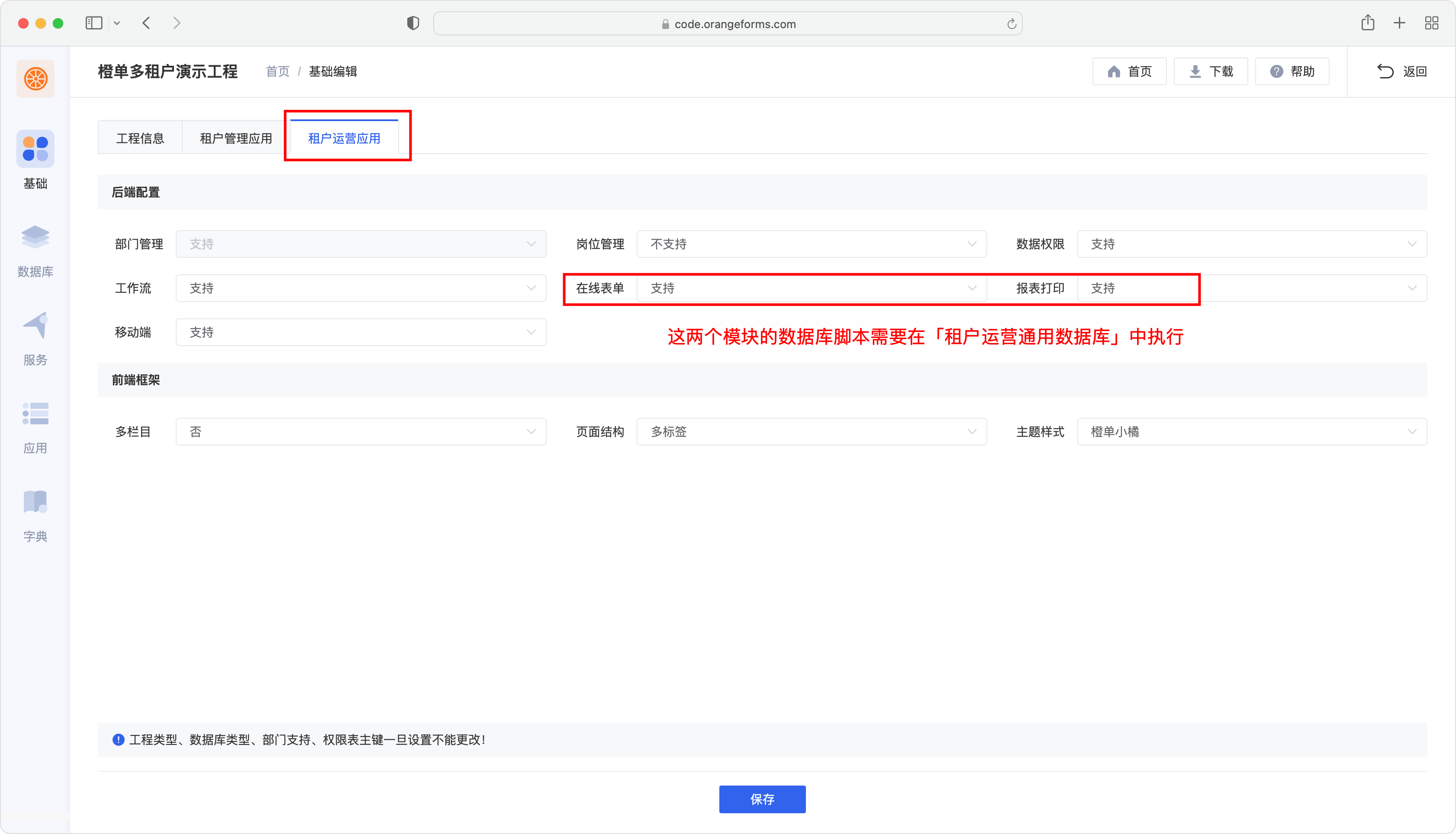The height and width of the screenshot is (834, 1456).
Task: Open the 字典 sidebar section
Action: pos(35,516)
